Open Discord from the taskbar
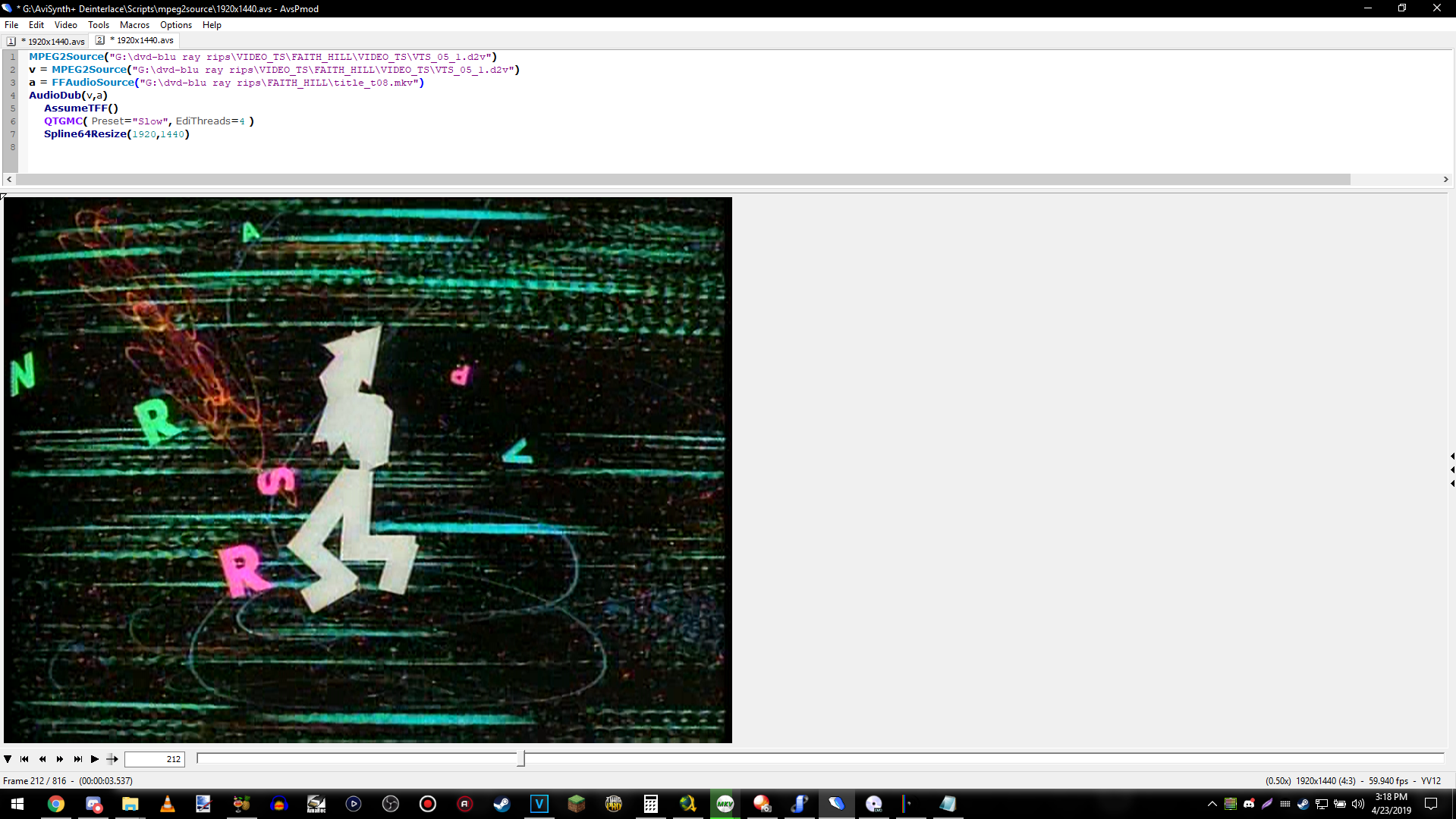Screen dimensions: 1456x819 point(93,804)
